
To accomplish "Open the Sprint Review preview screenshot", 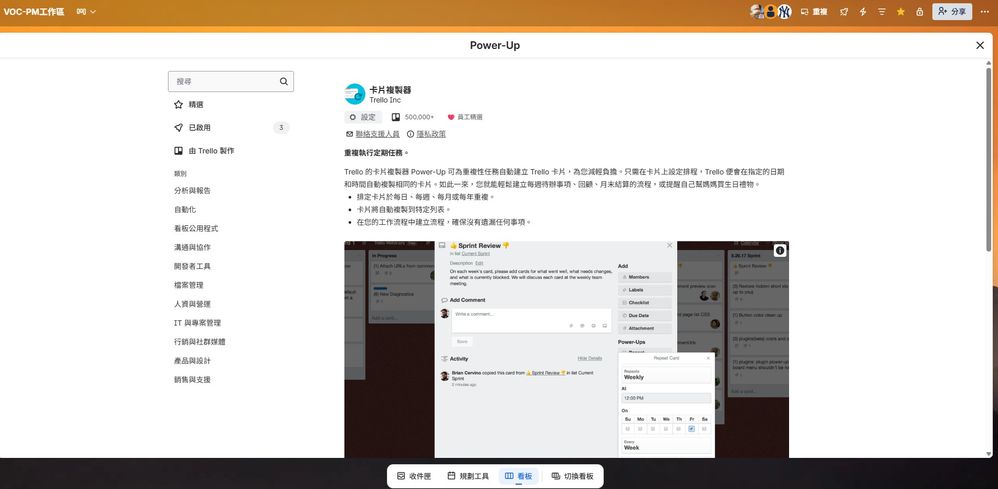I will coord(566,349).
